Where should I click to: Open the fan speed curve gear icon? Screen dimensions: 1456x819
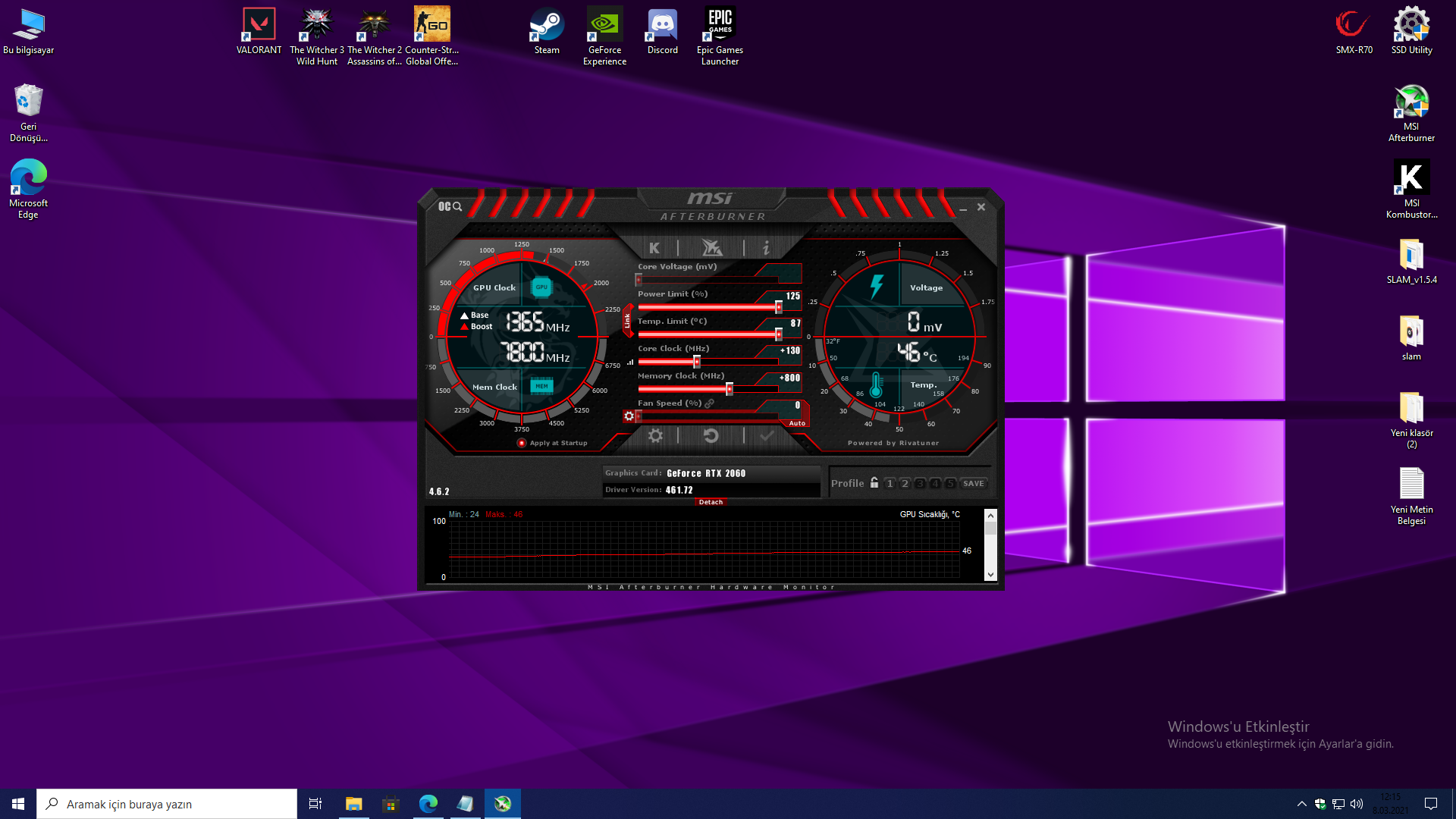coord(629,416)
